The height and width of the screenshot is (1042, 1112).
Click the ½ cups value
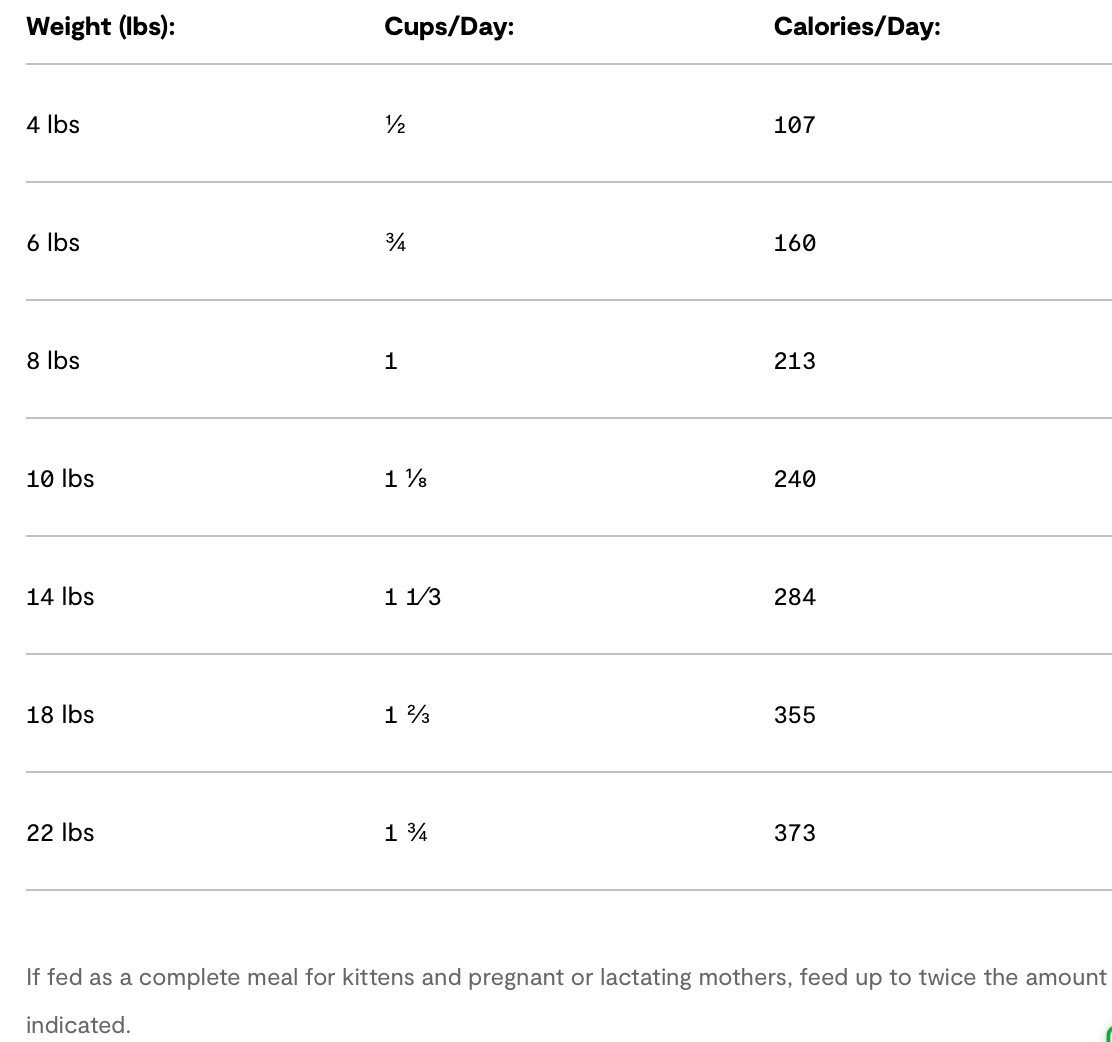(x=395, y=125)
